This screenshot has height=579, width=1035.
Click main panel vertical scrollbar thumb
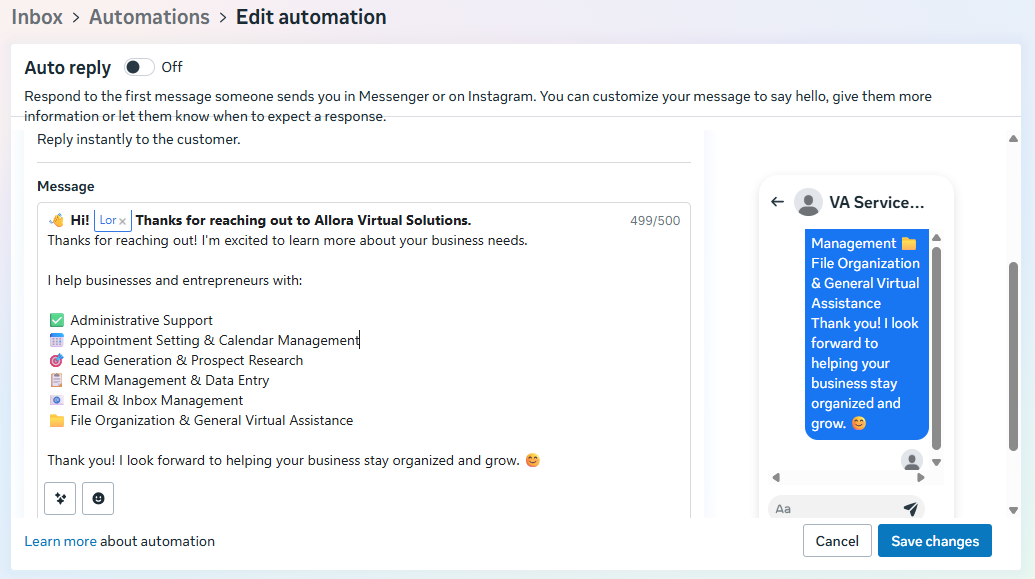(x=1013, y=357)
